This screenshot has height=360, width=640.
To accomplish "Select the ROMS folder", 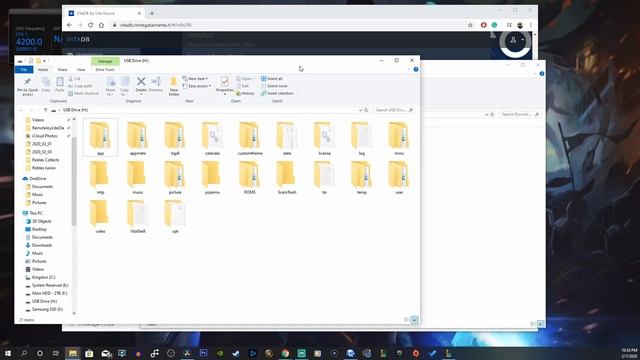I will [250, 177].
